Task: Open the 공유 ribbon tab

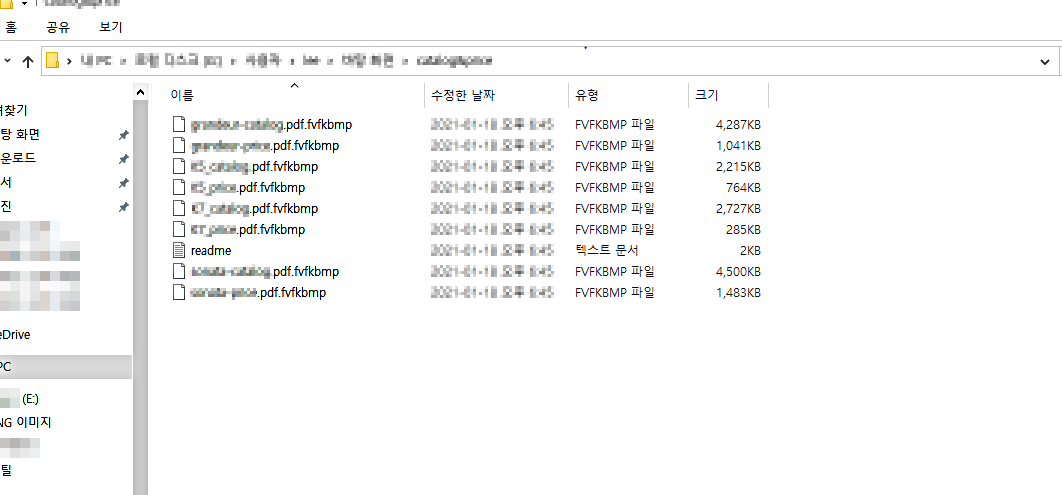Action: [57, 28]
